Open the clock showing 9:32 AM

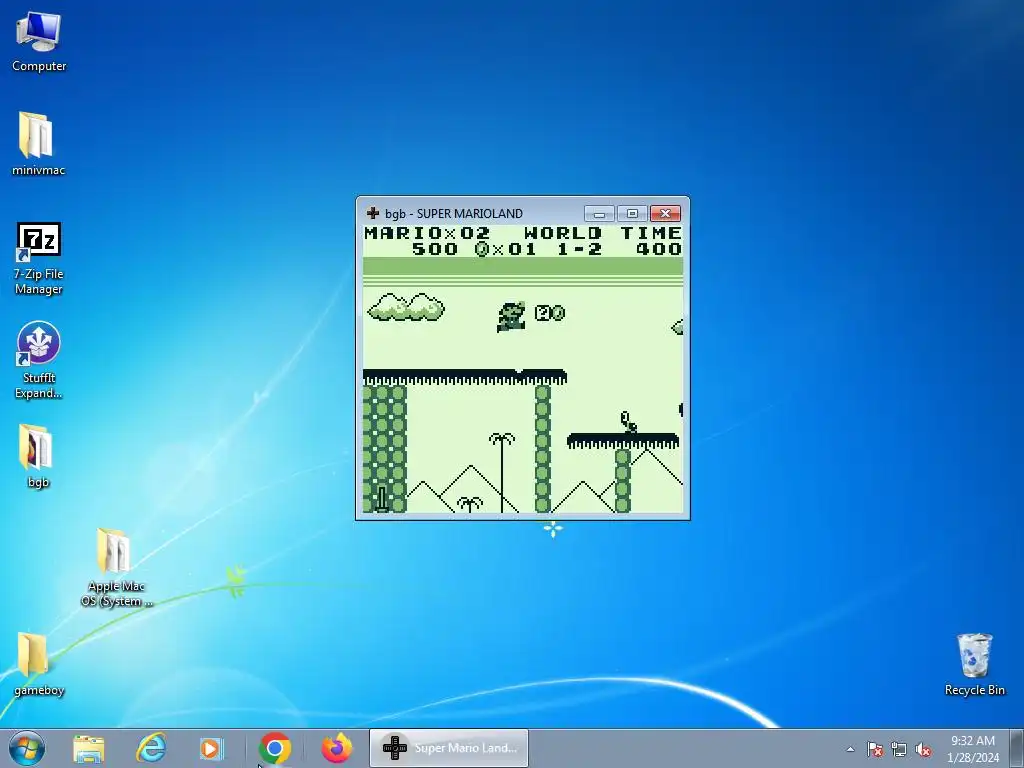(x=973, y=748)
